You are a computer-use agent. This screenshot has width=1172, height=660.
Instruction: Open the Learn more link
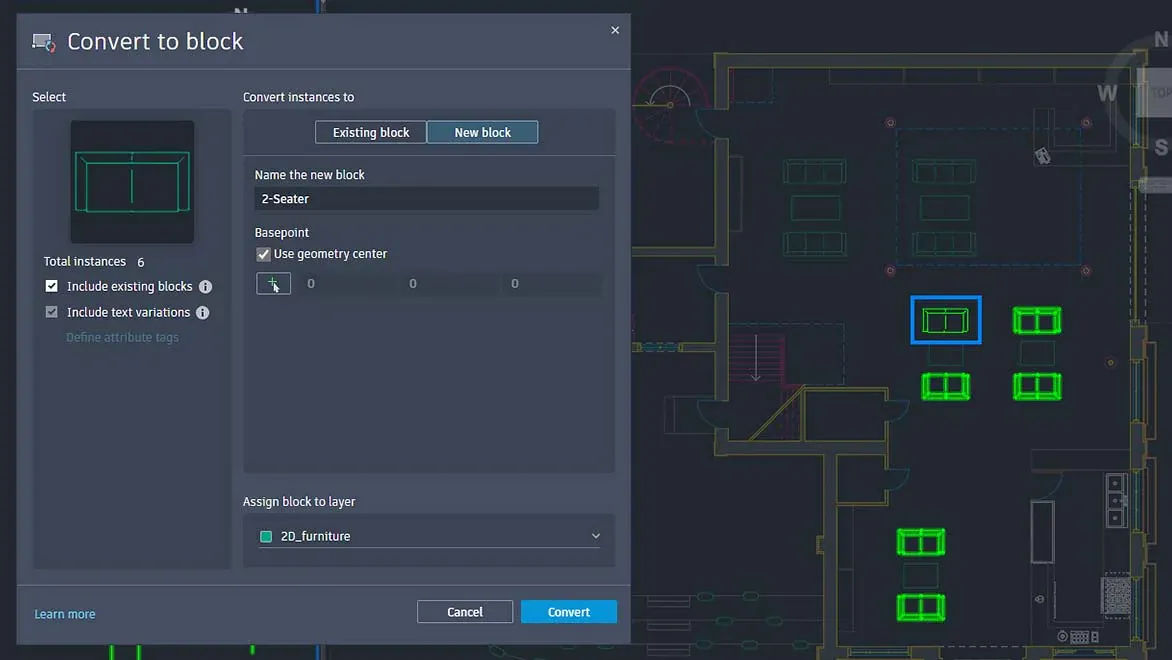[65, 614]
